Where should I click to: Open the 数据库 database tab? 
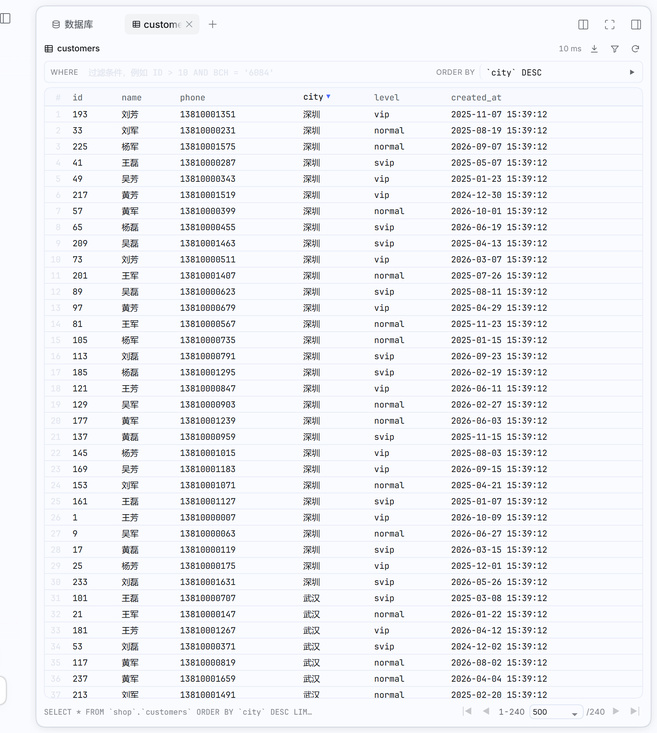pos(72,24)
